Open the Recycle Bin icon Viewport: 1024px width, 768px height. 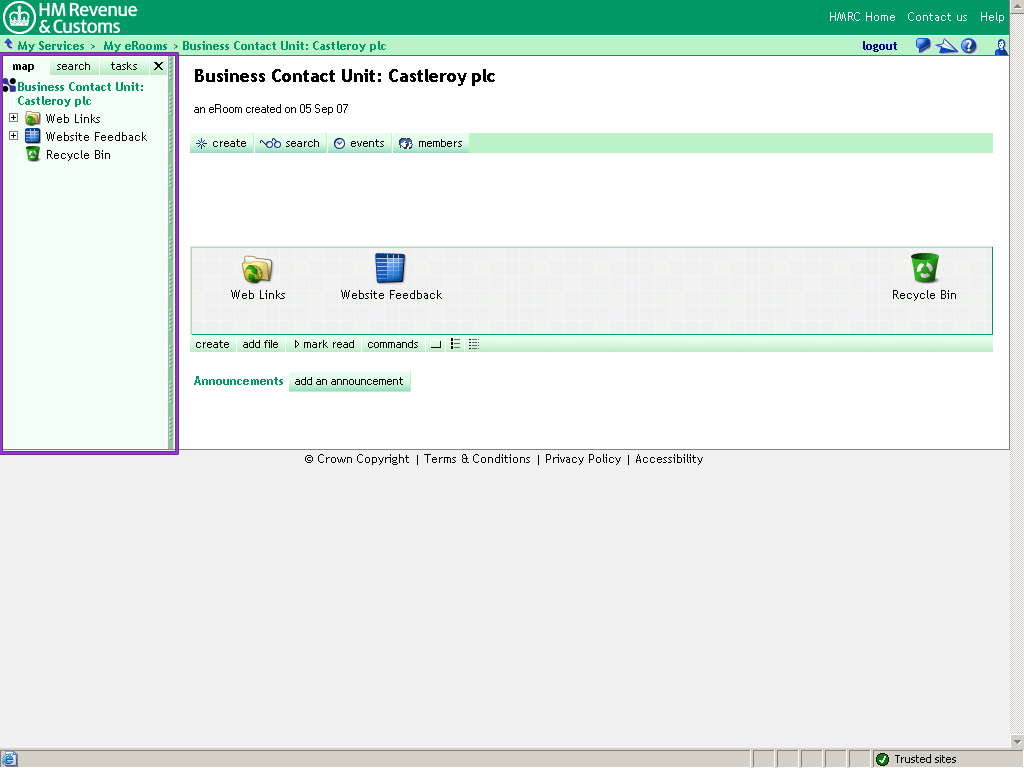click(x=923, y=268)
